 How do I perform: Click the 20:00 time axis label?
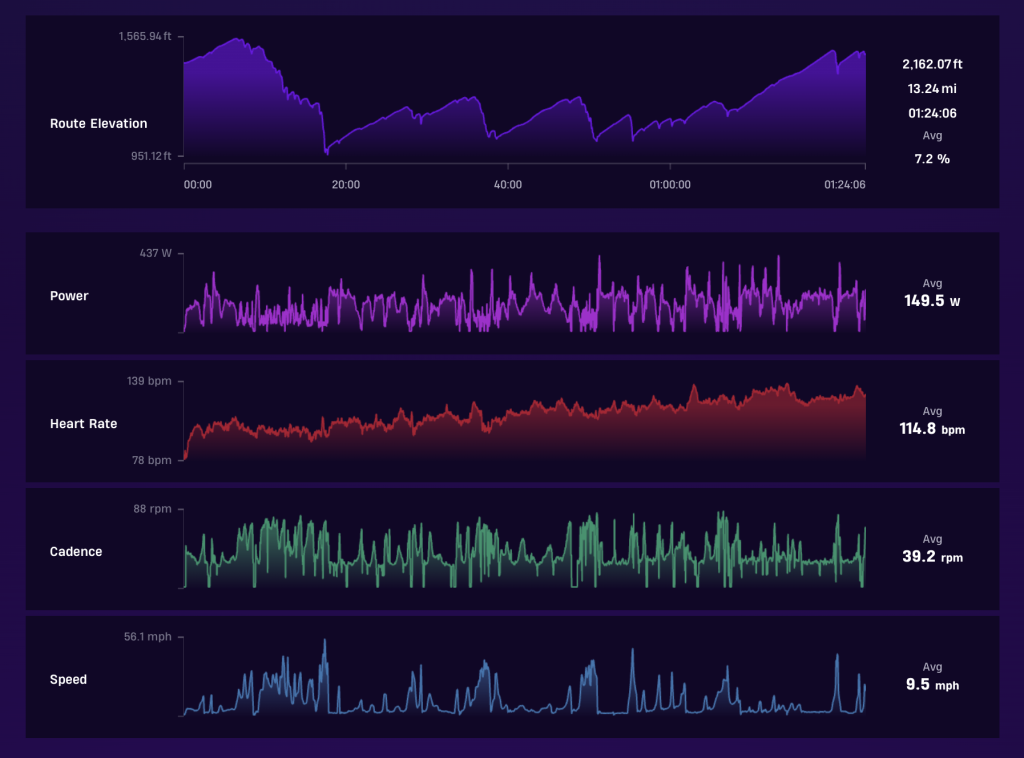pos(345,185)
